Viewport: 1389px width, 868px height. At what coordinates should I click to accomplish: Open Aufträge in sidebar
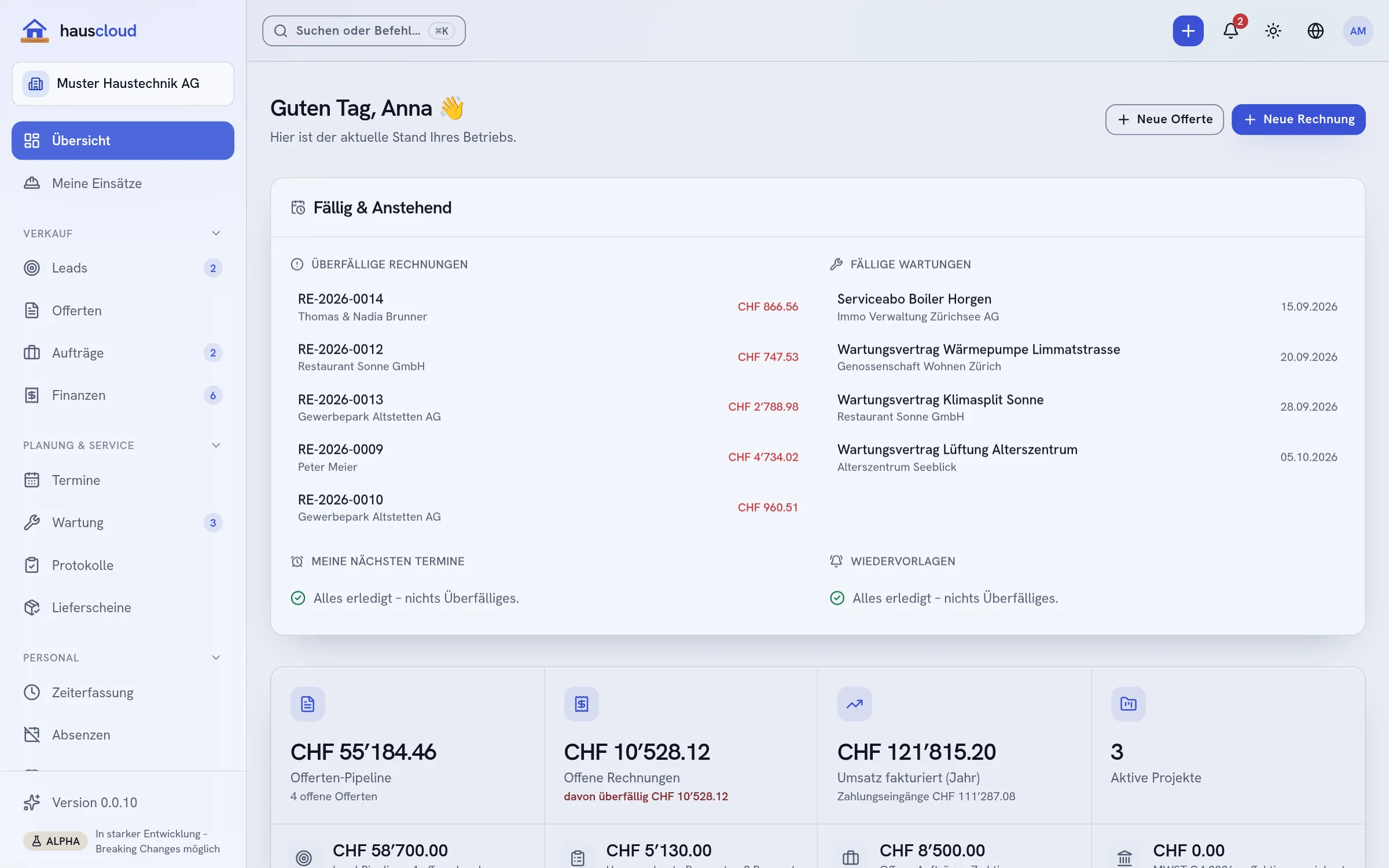click(x=123, y=353)
